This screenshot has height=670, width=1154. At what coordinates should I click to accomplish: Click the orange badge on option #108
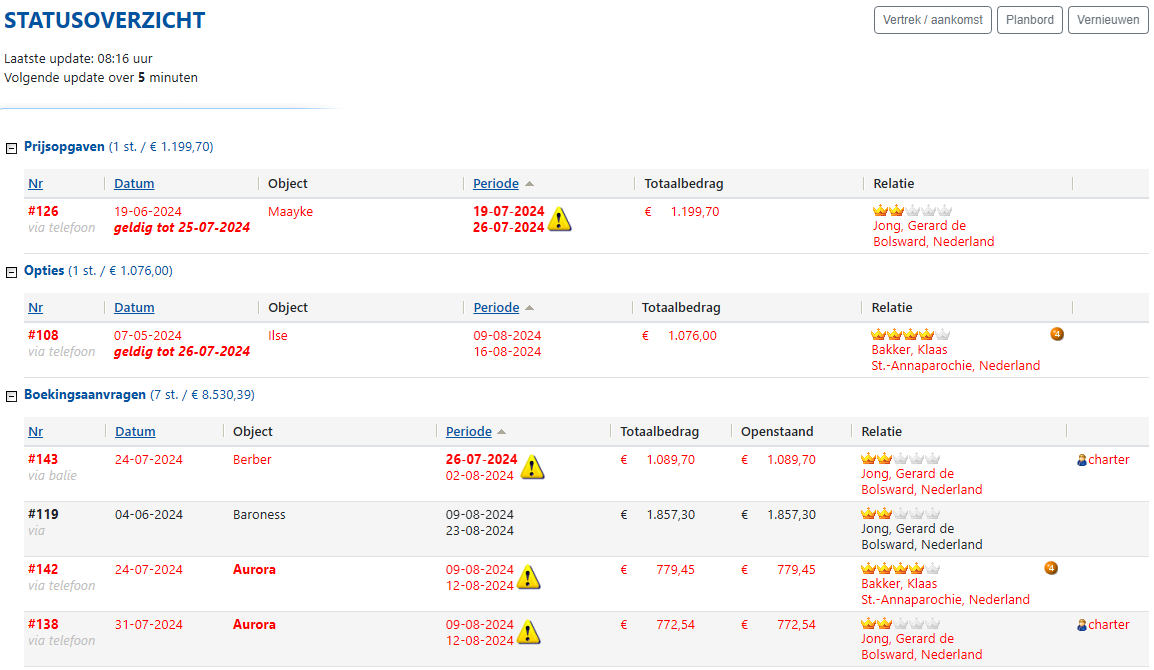tap(1057, 334)
